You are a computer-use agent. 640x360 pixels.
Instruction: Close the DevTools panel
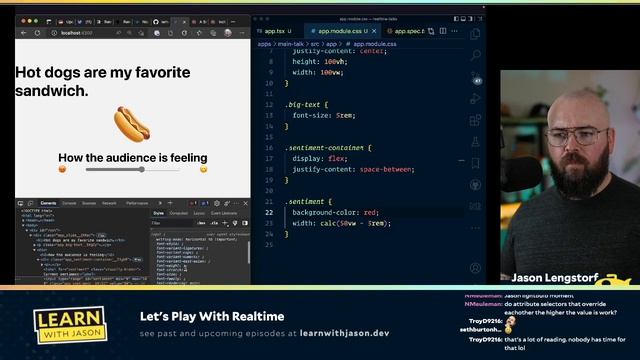(245, 203)
